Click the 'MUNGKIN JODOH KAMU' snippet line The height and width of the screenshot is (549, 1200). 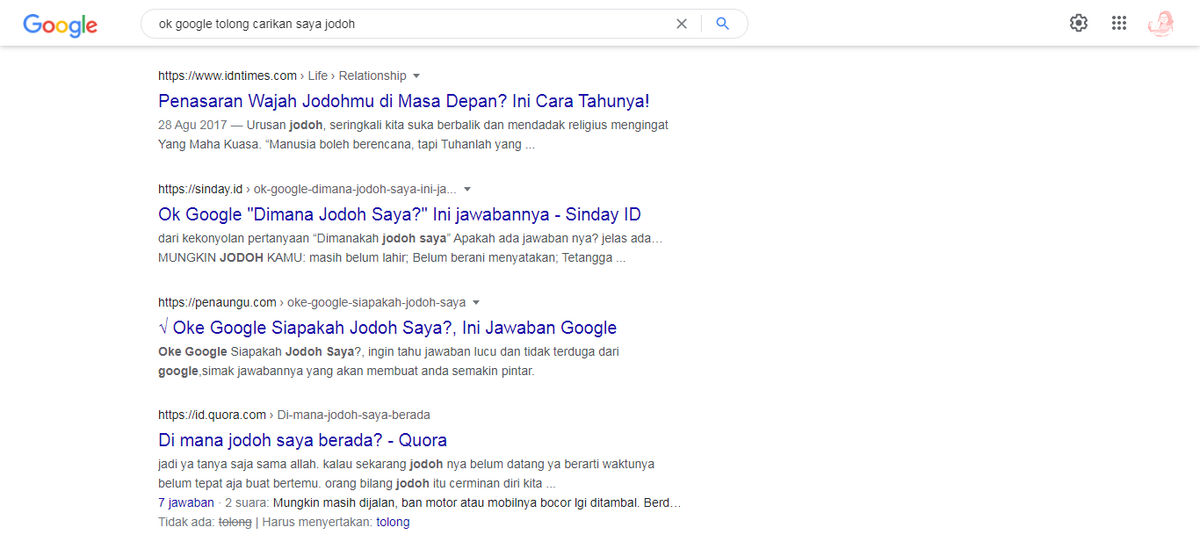point(392,258)
